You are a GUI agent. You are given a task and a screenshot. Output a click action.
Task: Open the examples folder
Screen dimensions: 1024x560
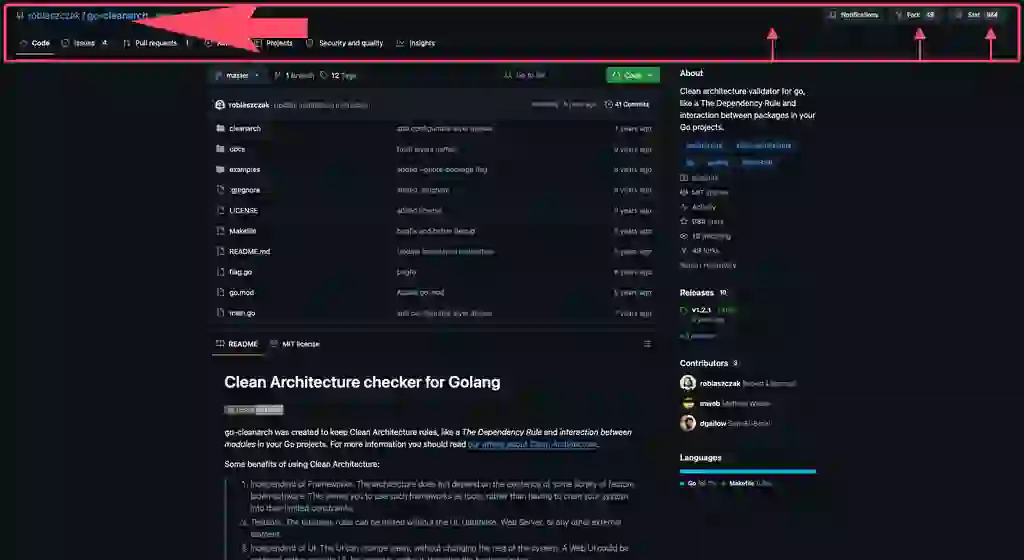pyautogui.click(x=244, y=170)
